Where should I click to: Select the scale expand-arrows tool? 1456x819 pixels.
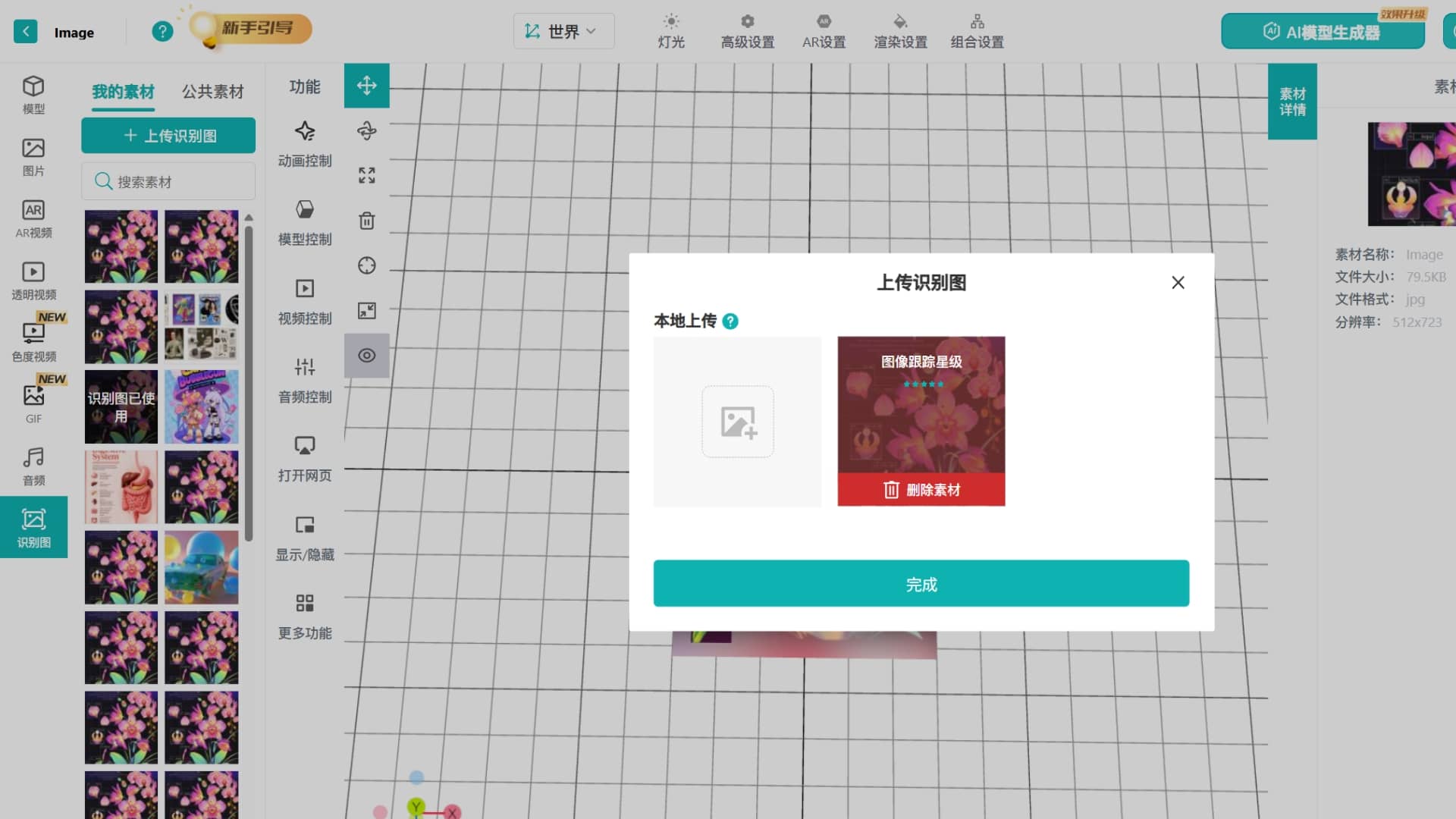367,176
